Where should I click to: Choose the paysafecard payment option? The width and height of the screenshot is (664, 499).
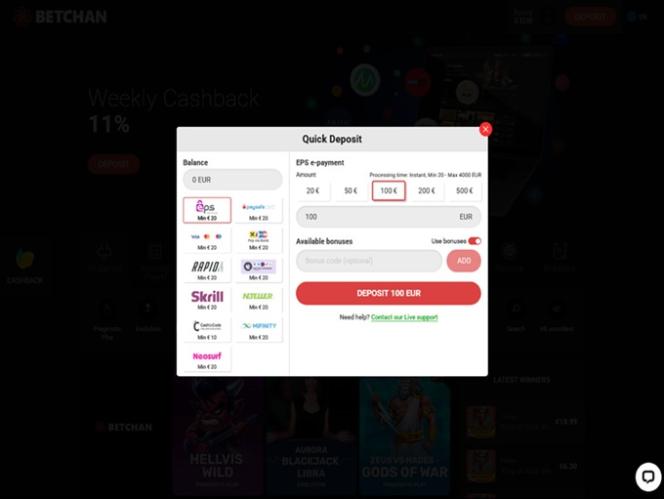tap(259, 210)
